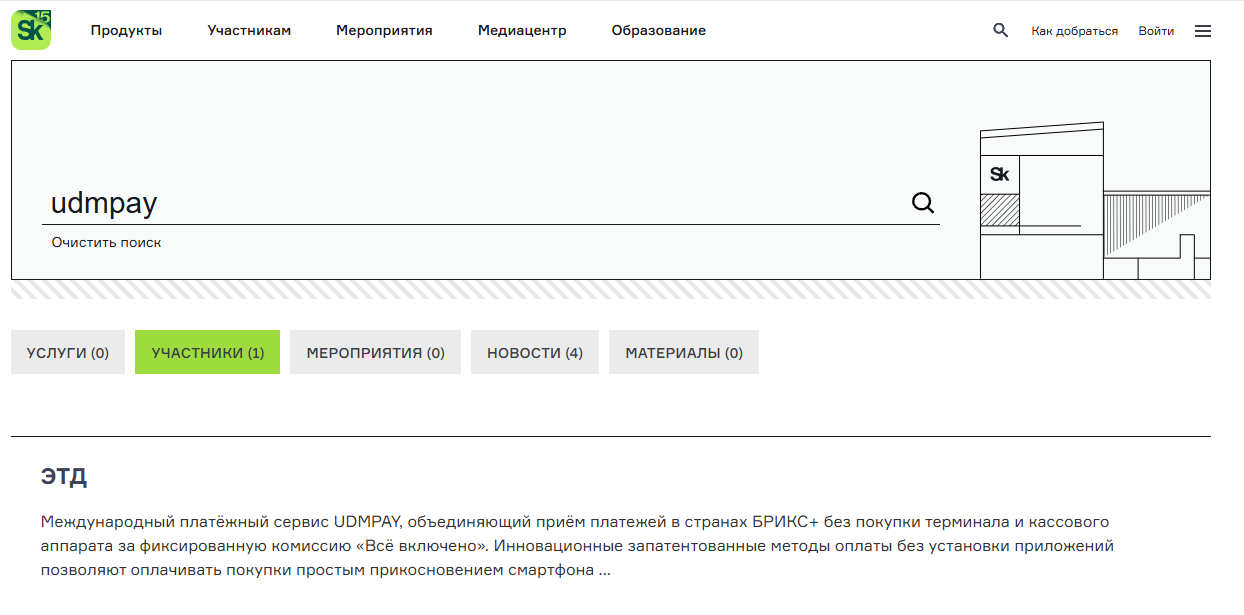Click the Как добраться link

coord(1074,31)
